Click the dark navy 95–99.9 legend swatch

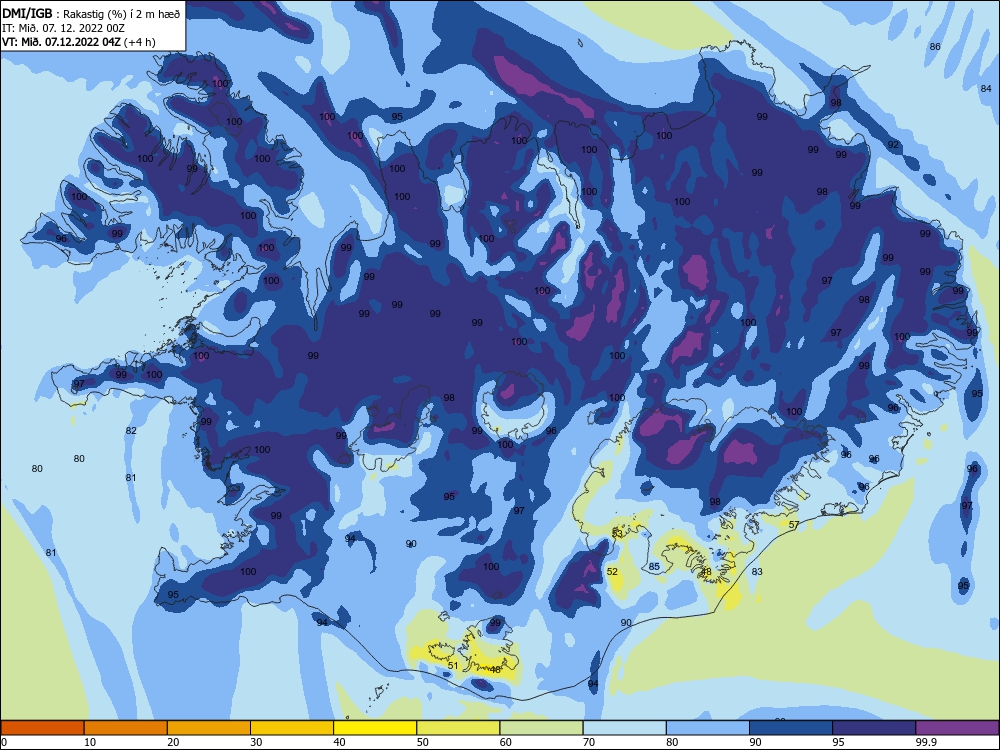874,728
